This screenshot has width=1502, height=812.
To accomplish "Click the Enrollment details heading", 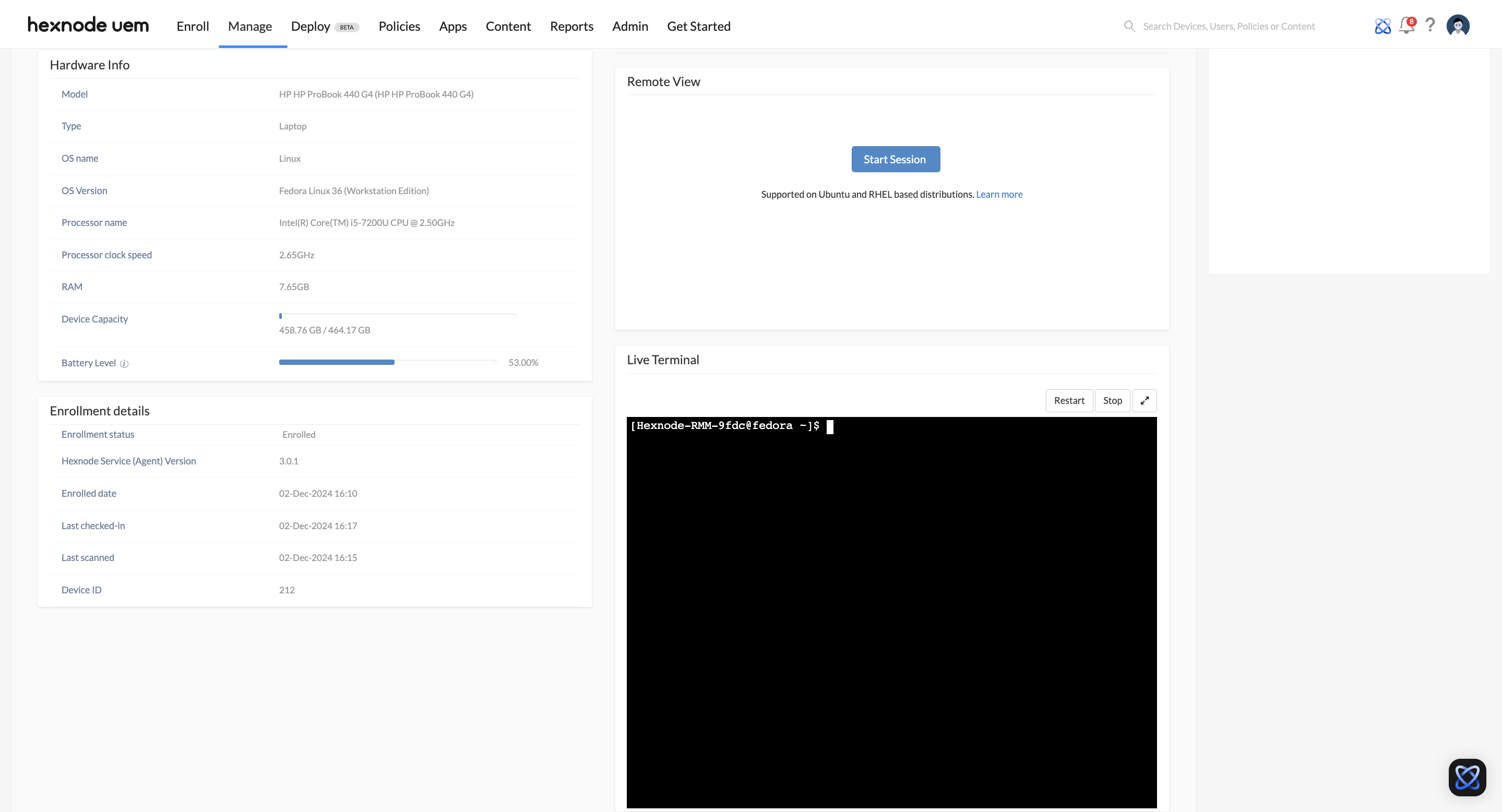I will pos(100,411).
